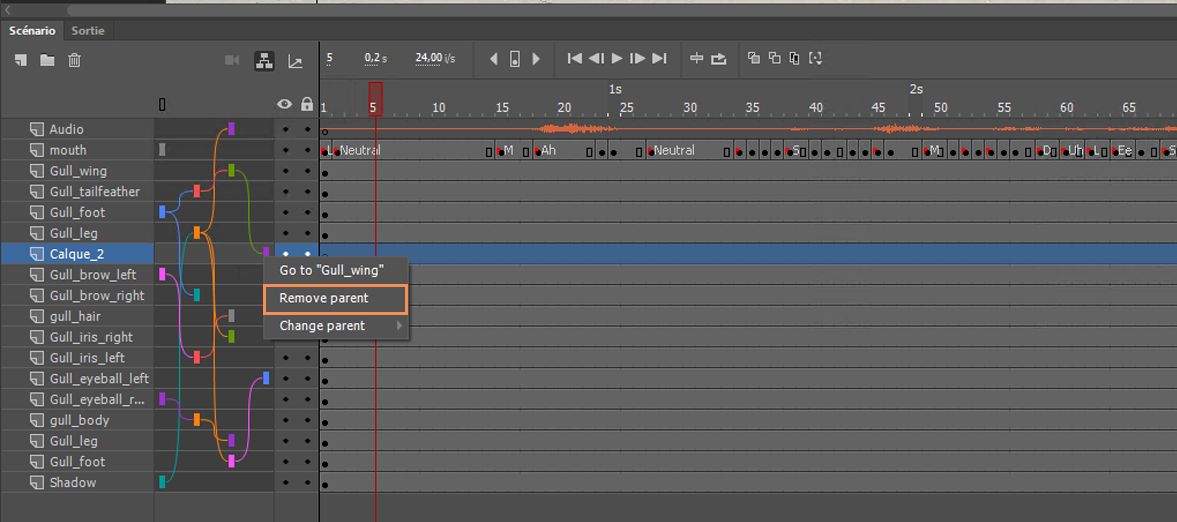Open the Change parent submenu
Image resolution: width=1177 pixels, height=522 pixels.
coord(336,326)
